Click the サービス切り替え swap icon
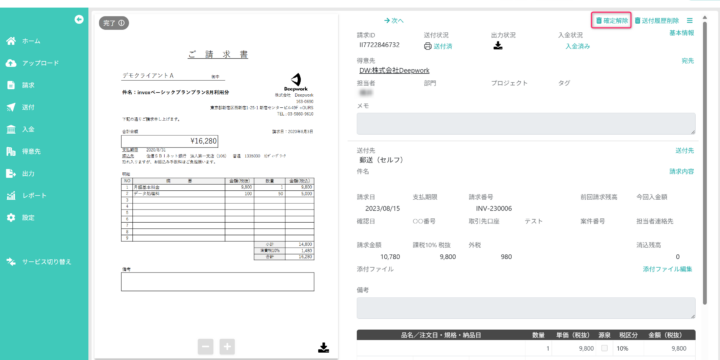The image size is (720, 360). (11, 262)
